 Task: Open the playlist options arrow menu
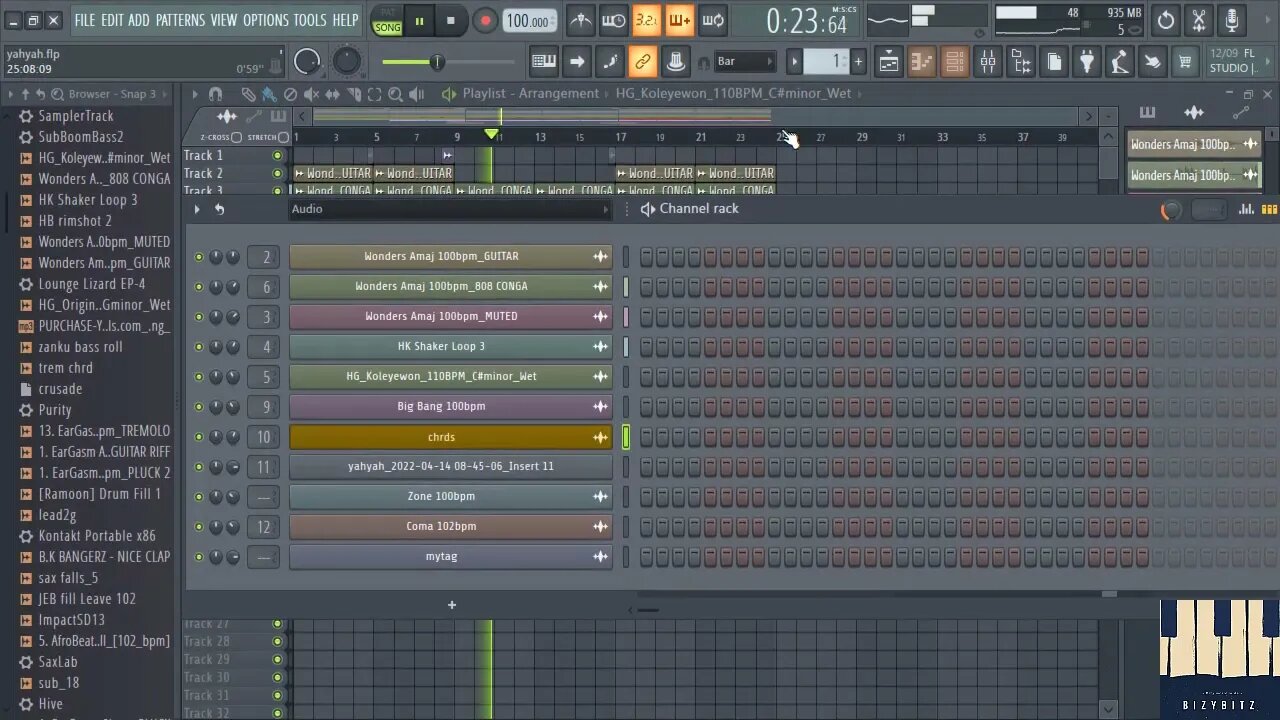click(x=195, y=94)
